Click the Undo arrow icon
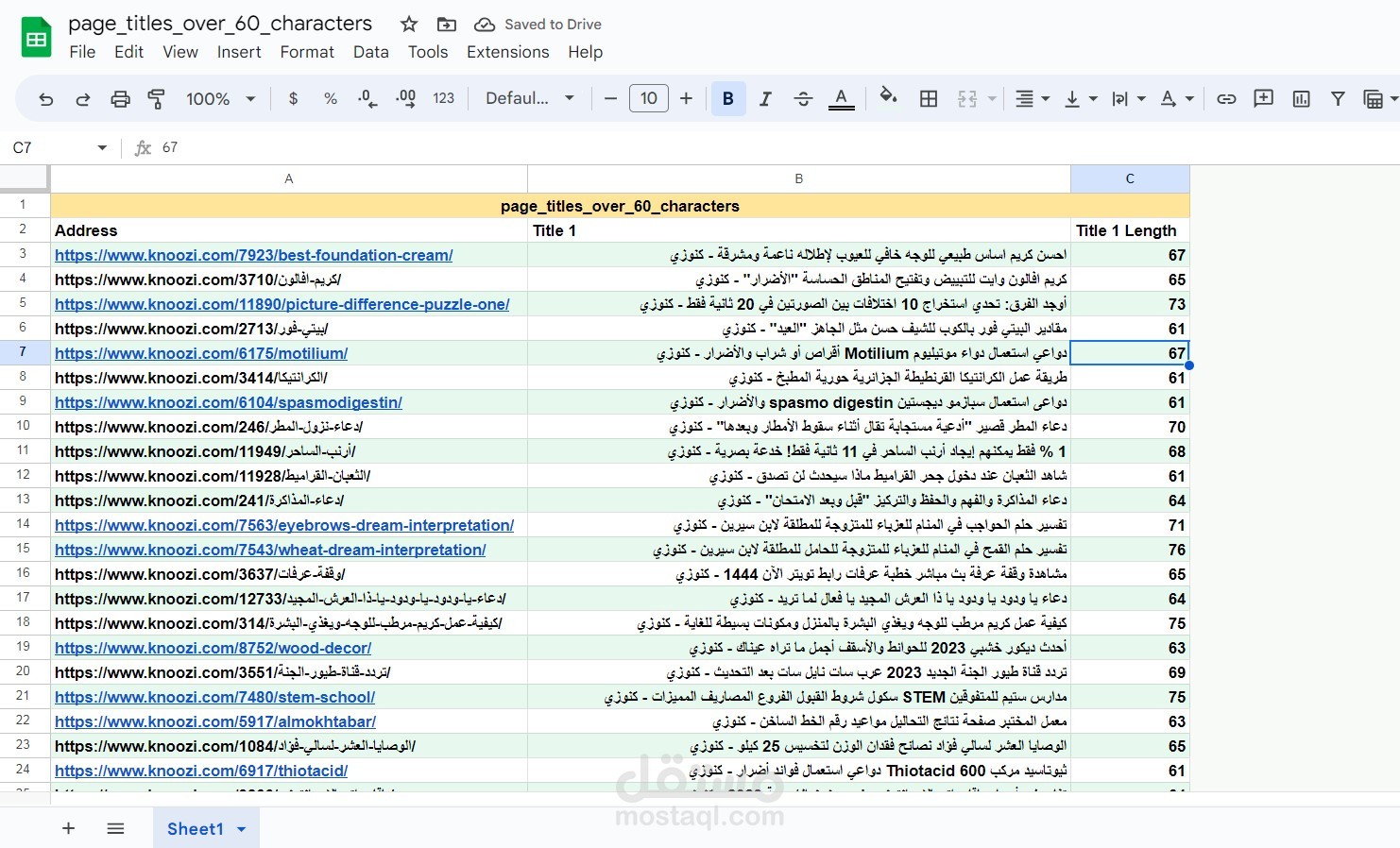Image resolution: width=1400 pixels, height=848 pixels. [45, 99]
